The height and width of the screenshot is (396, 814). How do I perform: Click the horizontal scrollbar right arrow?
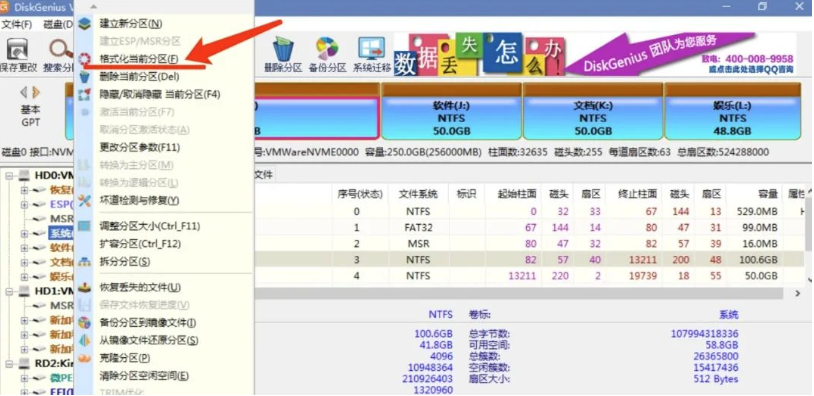pyautogui.click(x=798, y=294)
